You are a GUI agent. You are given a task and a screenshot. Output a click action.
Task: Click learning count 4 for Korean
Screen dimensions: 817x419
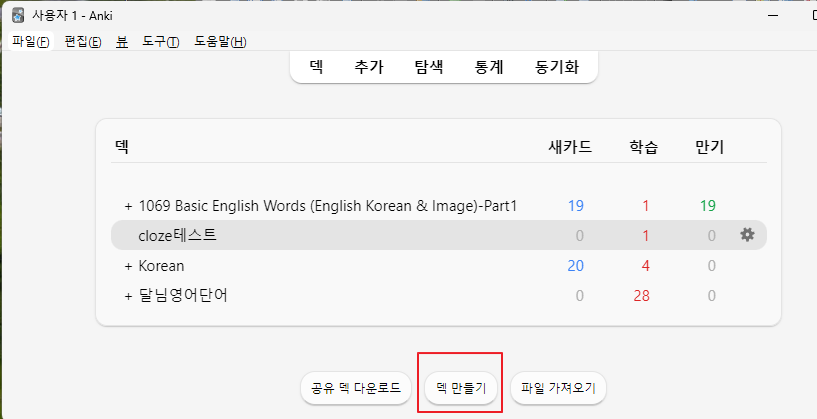pyautogui.click(x=646, y=266)
